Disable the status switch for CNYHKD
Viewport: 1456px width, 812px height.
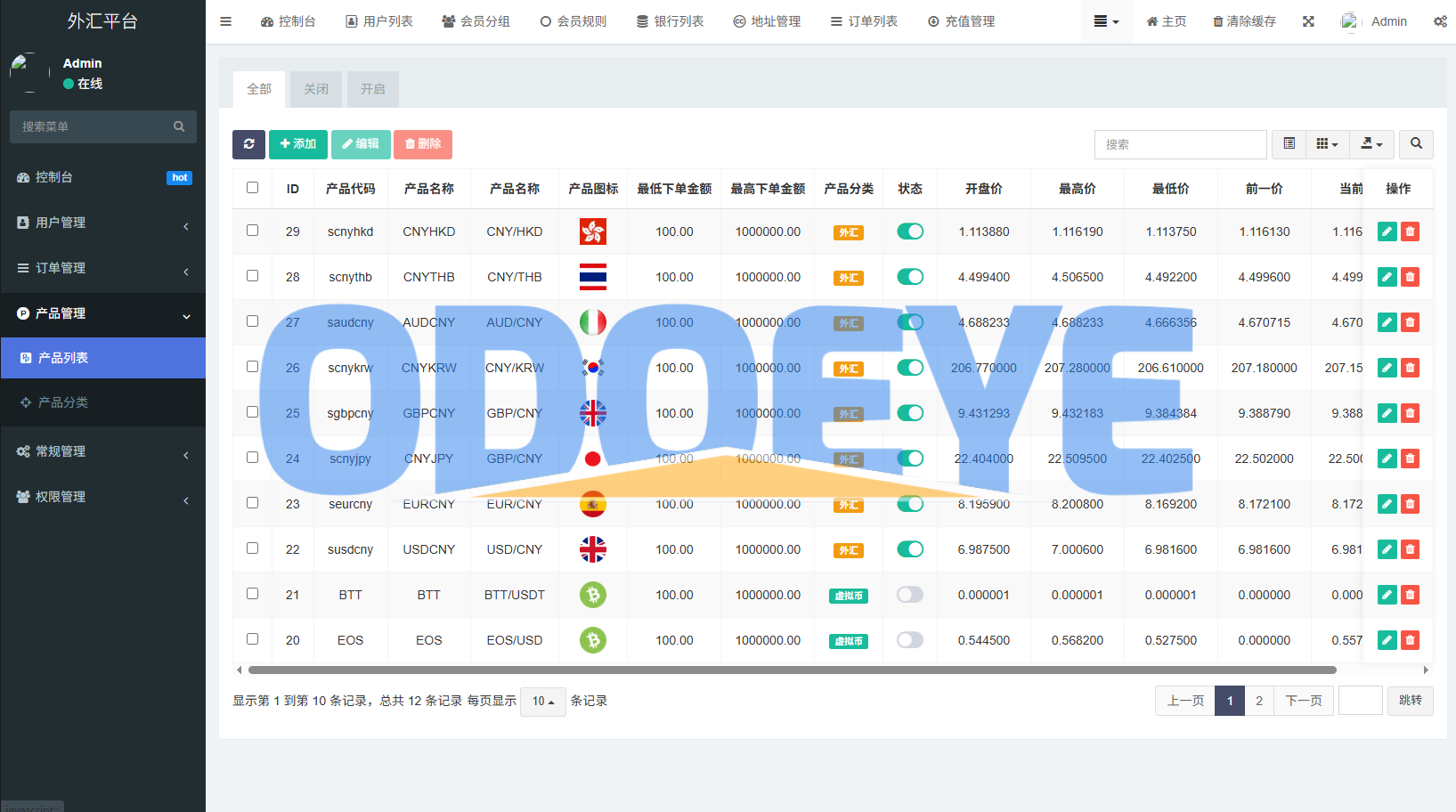(x=909, y=231)
